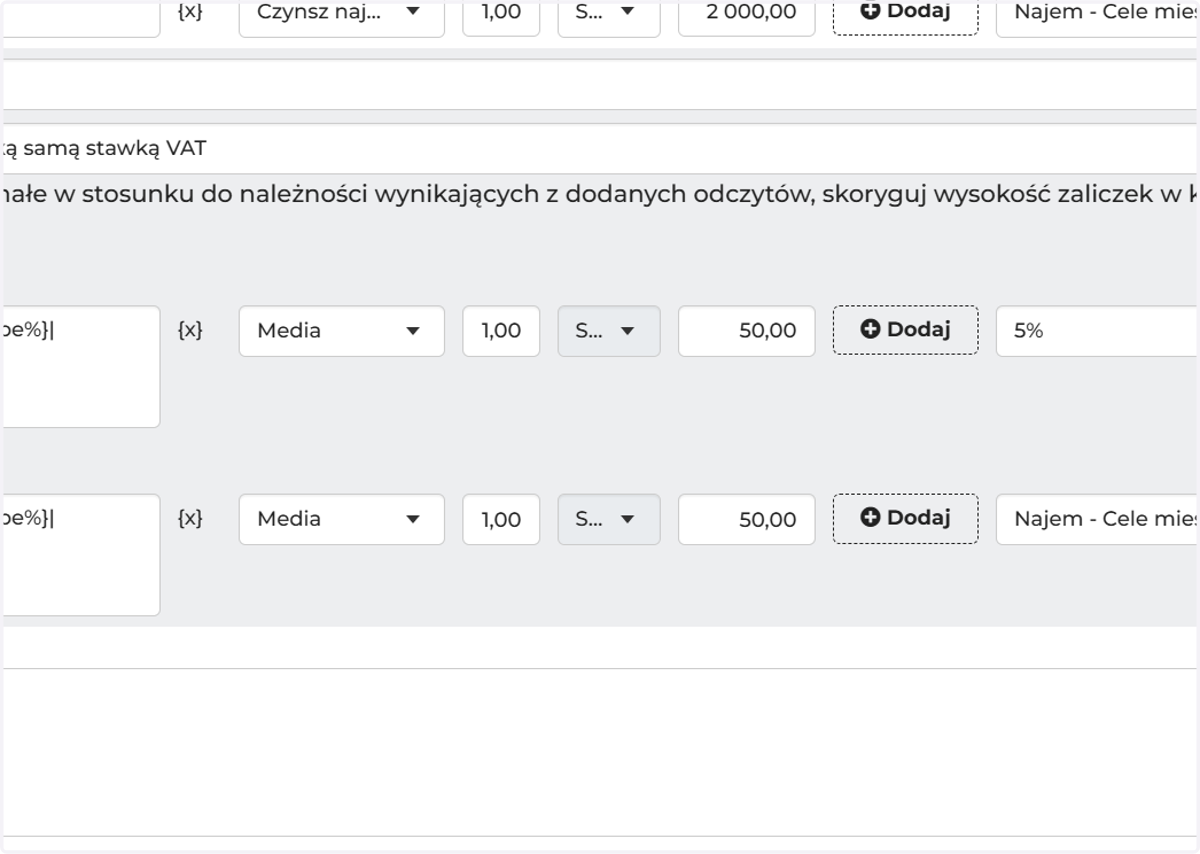This screenshot has width=1200, height=854.
Task: Open the Media dropdown in the 5% row
Action: 342,331
